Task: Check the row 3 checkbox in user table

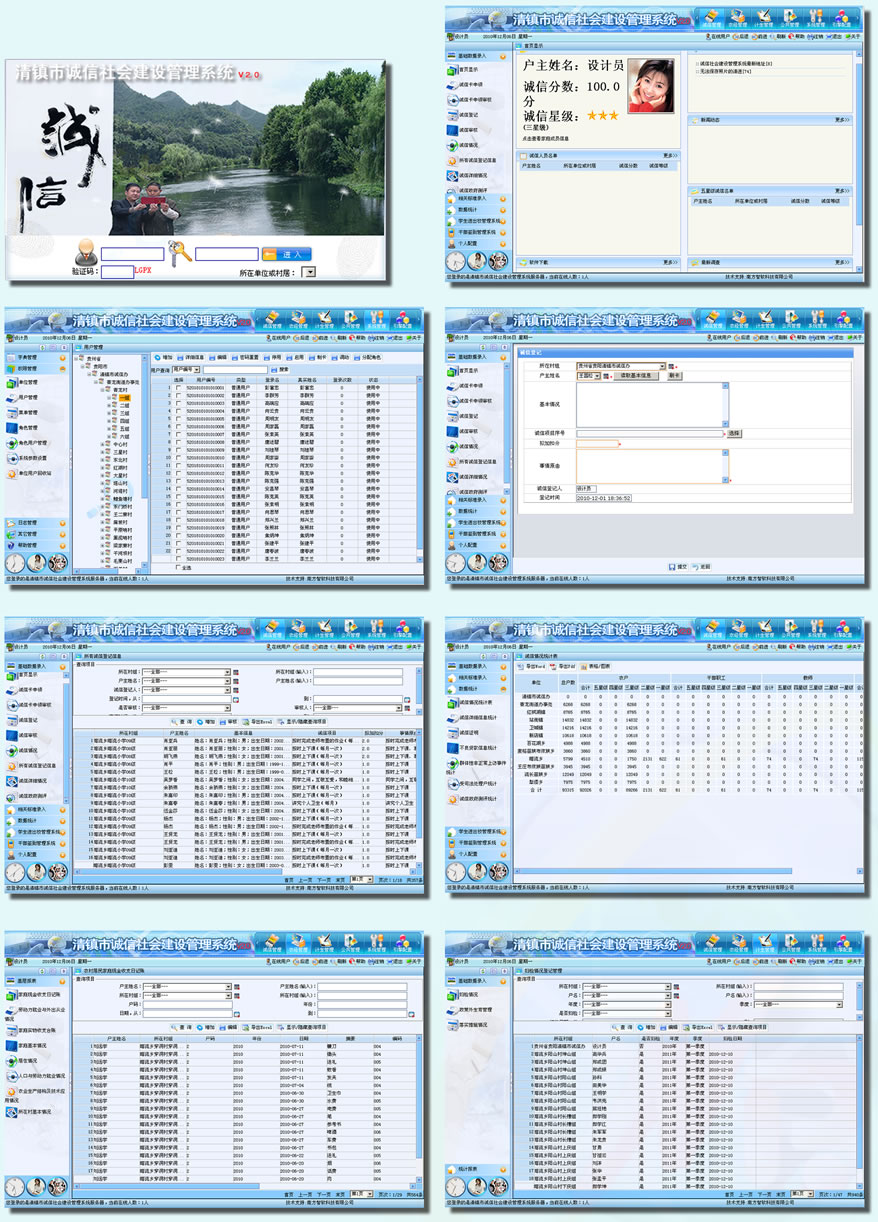Action: (178, 403)
